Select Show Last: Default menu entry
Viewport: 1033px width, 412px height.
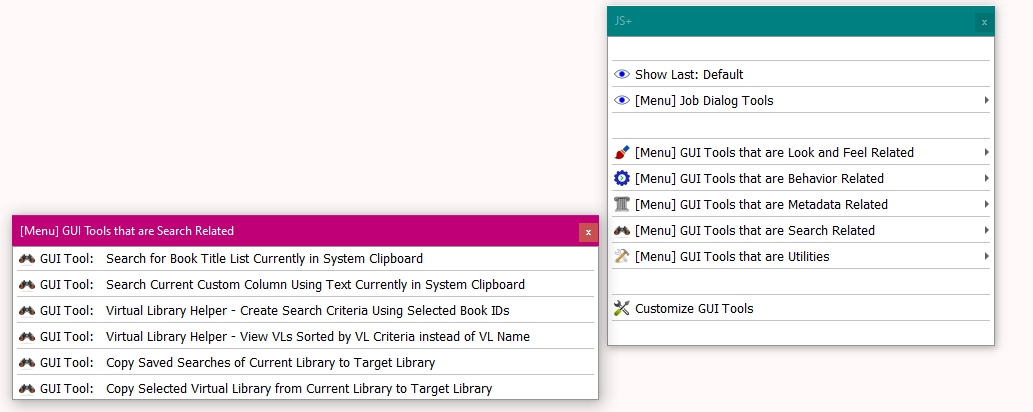click(x=689, y=75)
